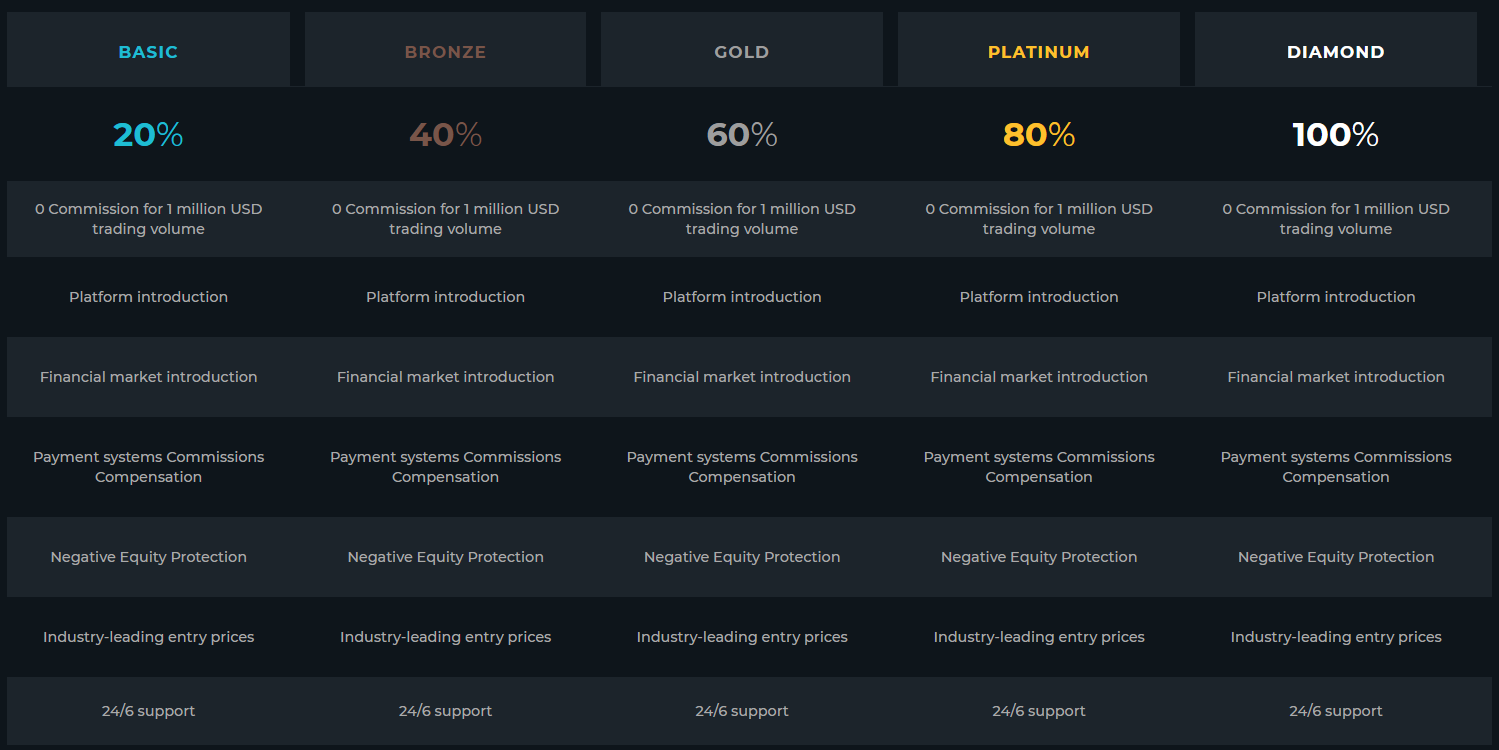Click the 40% value under BRONZE
This screenshot has width=1499, height=750.
pyautogui.click(x=445, y=135)
